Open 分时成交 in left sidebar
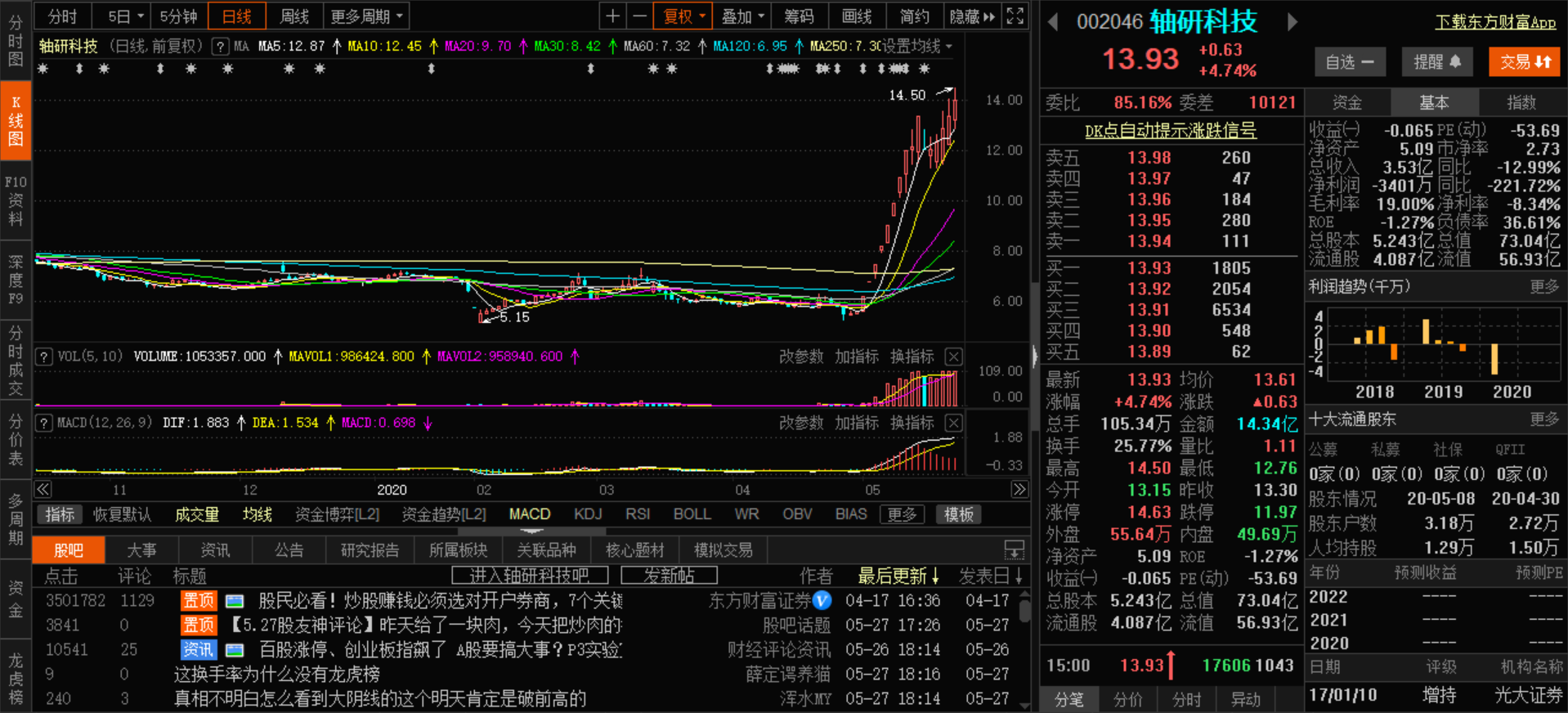 [x=16, y=360]
